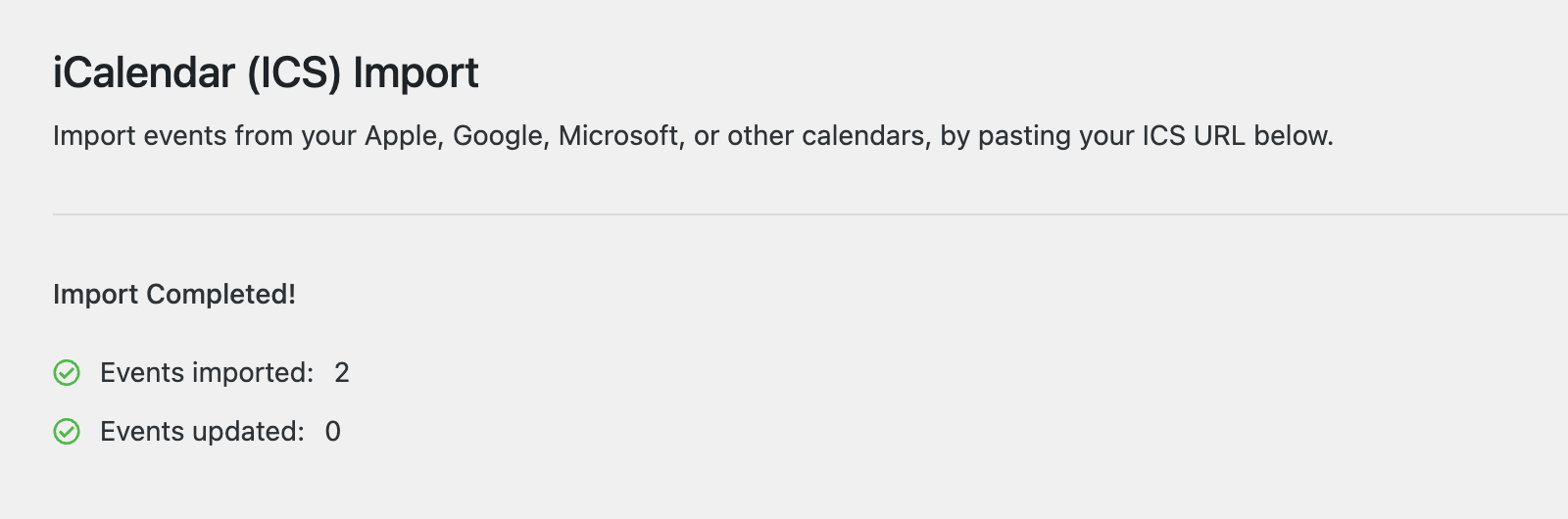Click the Events imported label
Image resolution: width=1568 pixels, height=519 pixels.
(x=207, y=373)
